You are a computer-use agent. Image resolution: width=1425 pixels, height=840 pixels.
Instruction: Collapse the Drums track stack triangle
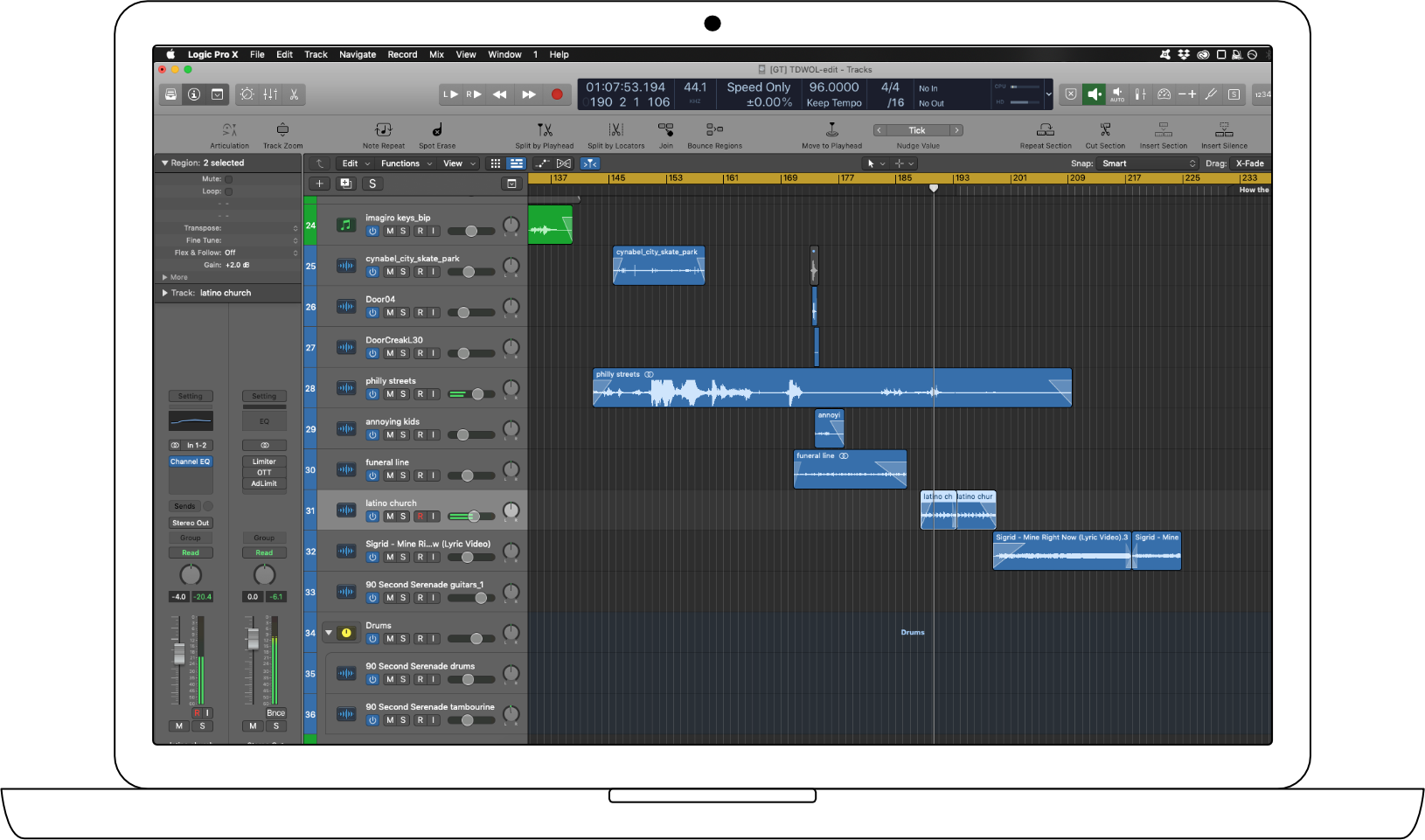coord(329,633)
